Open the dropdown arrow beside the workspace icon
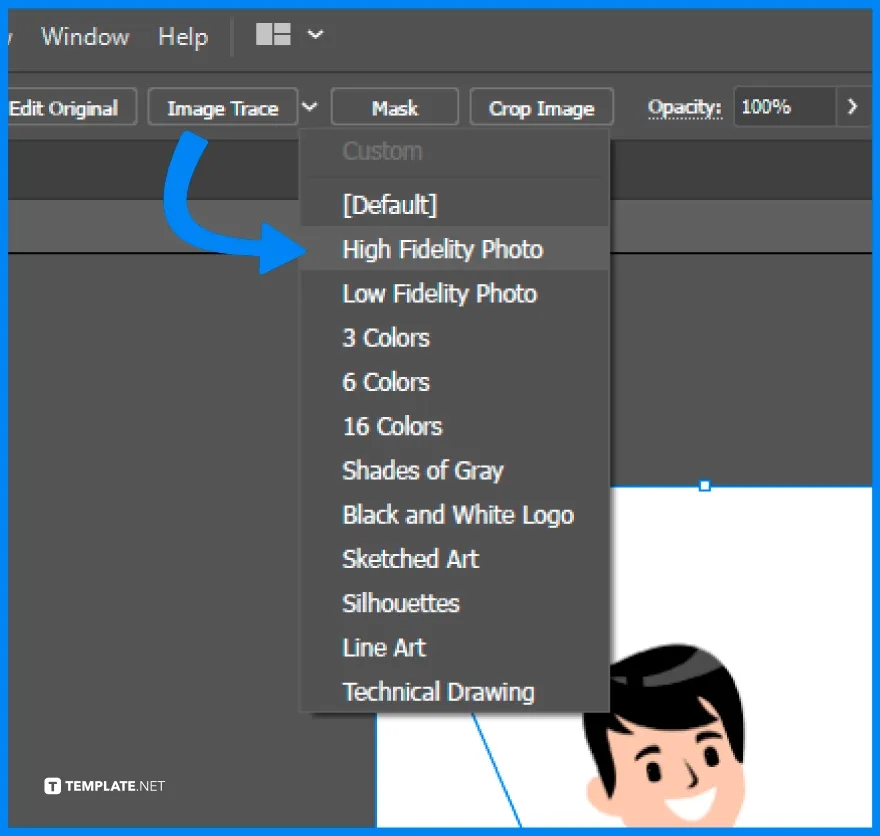This screenshot has width=880, height=836. coord(314,34)
